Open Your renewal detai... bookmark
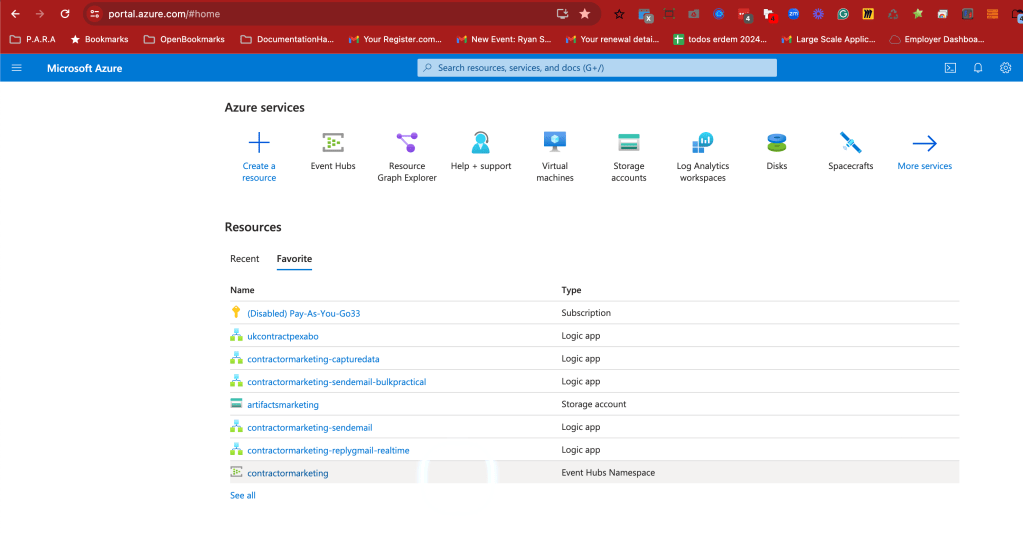 point(613,39)
